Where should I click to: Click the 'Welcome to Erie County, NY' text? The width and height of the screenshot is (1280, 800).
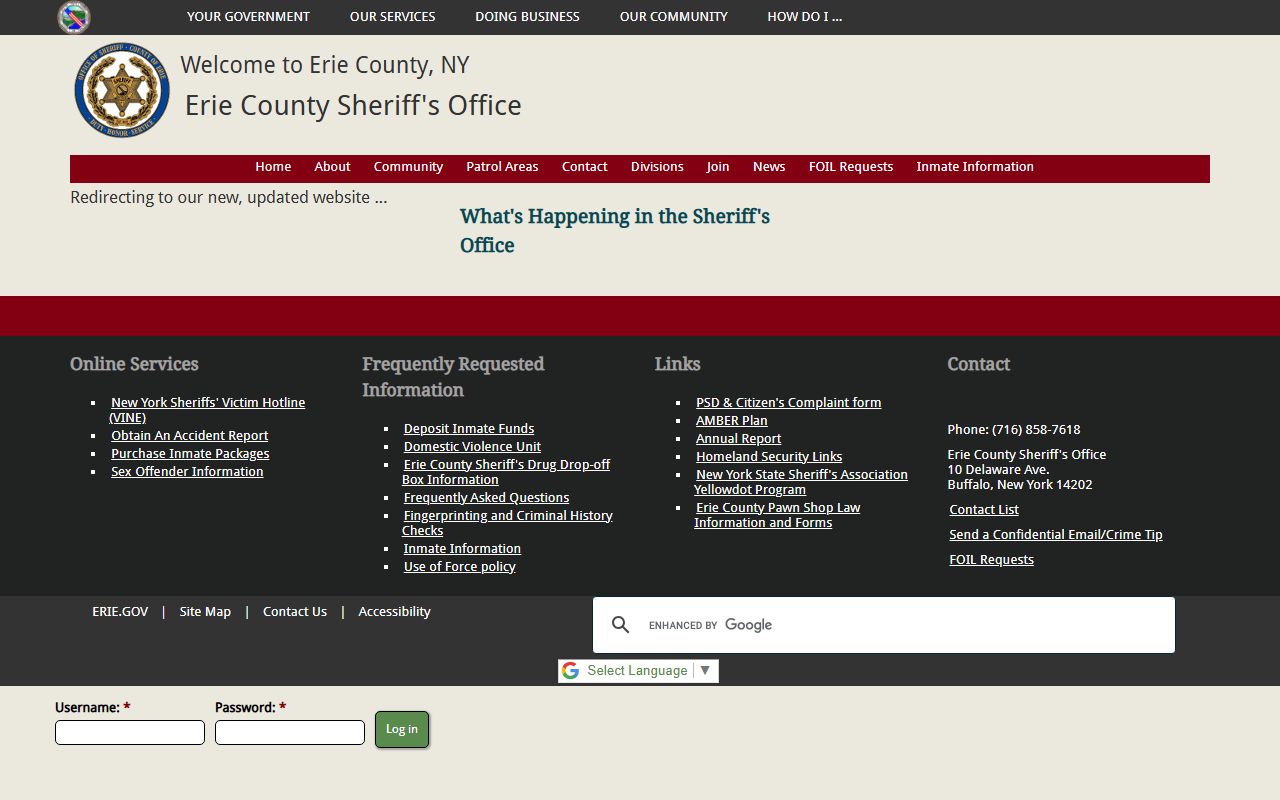coord(325,65)
